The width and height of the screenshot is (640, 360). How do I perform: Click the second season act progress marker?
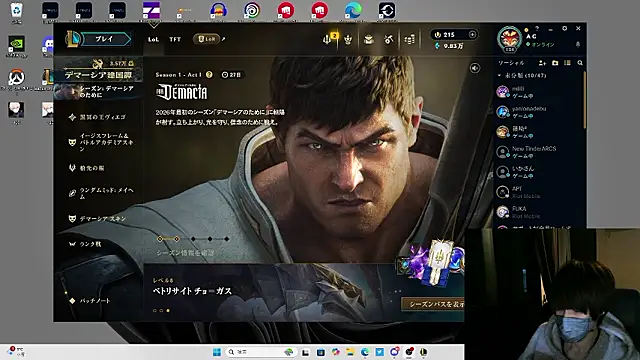click(177, 239)
